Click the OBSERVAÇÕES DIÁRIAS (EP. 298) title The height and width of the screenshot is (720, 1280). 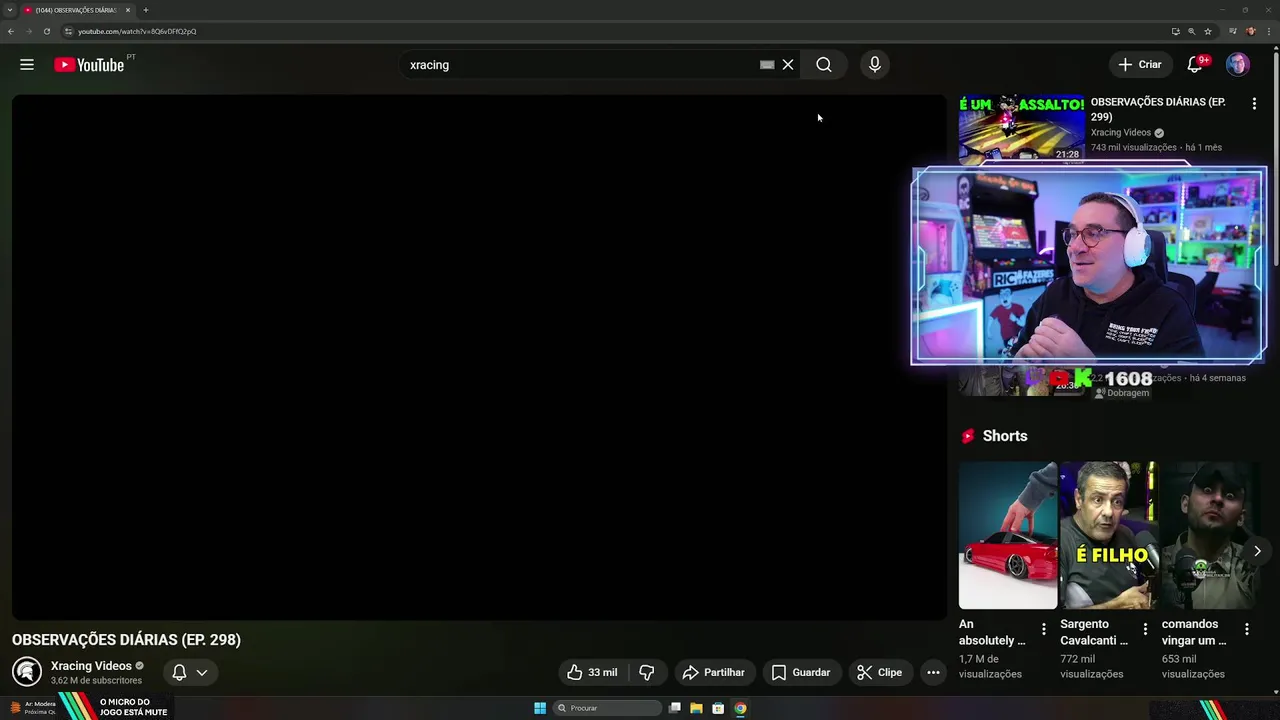(126, 640)
